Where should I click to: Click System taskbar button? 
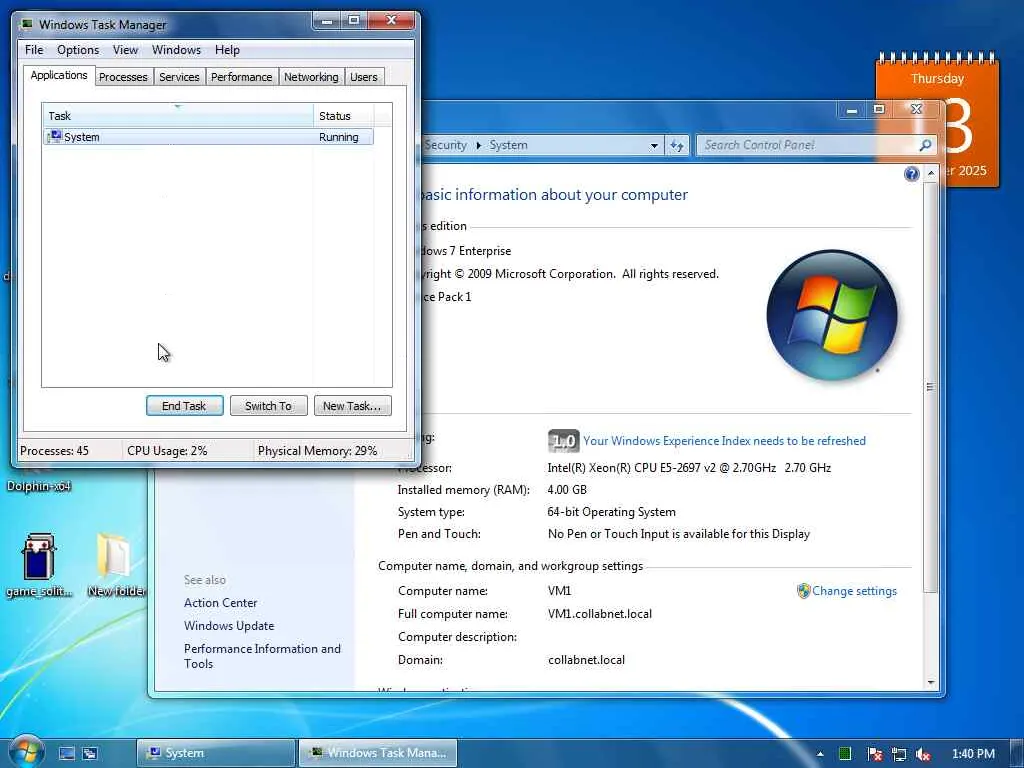pos(216,753)
